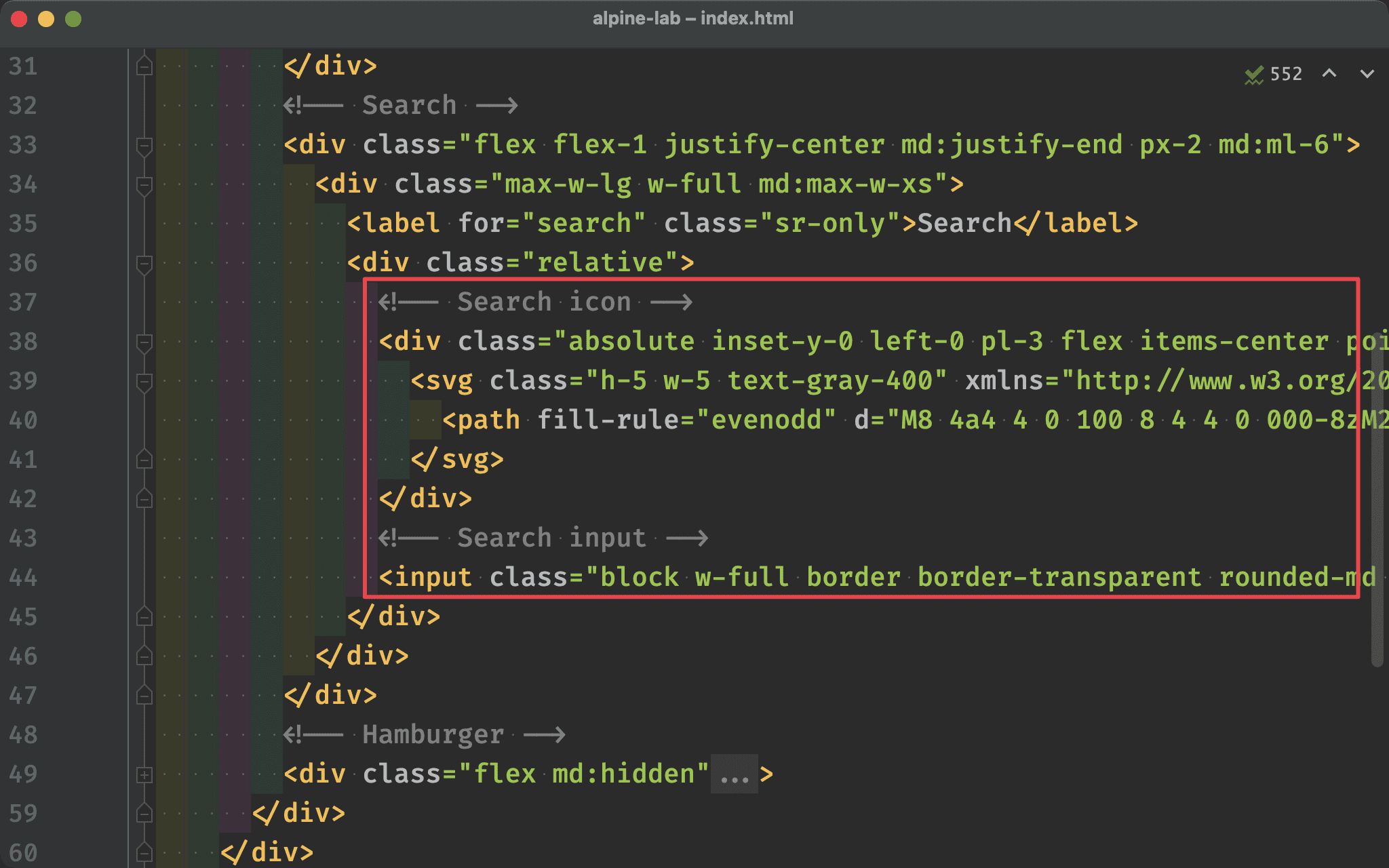
Task: Click the fill-rule "evenodd" value
Action: point(766,420)
